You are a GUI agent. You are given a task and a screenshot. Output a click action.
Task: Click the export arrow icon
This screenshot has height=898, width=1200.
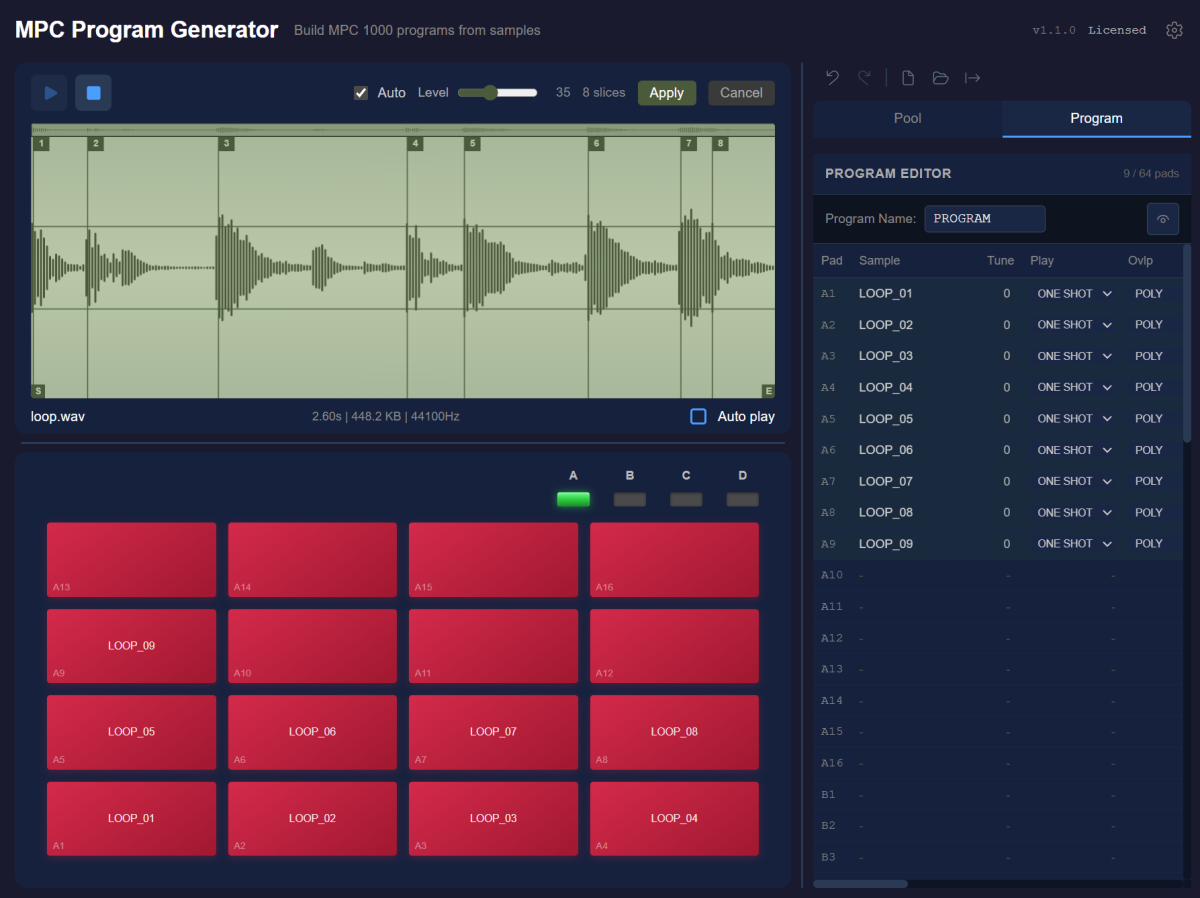[972, 78]
